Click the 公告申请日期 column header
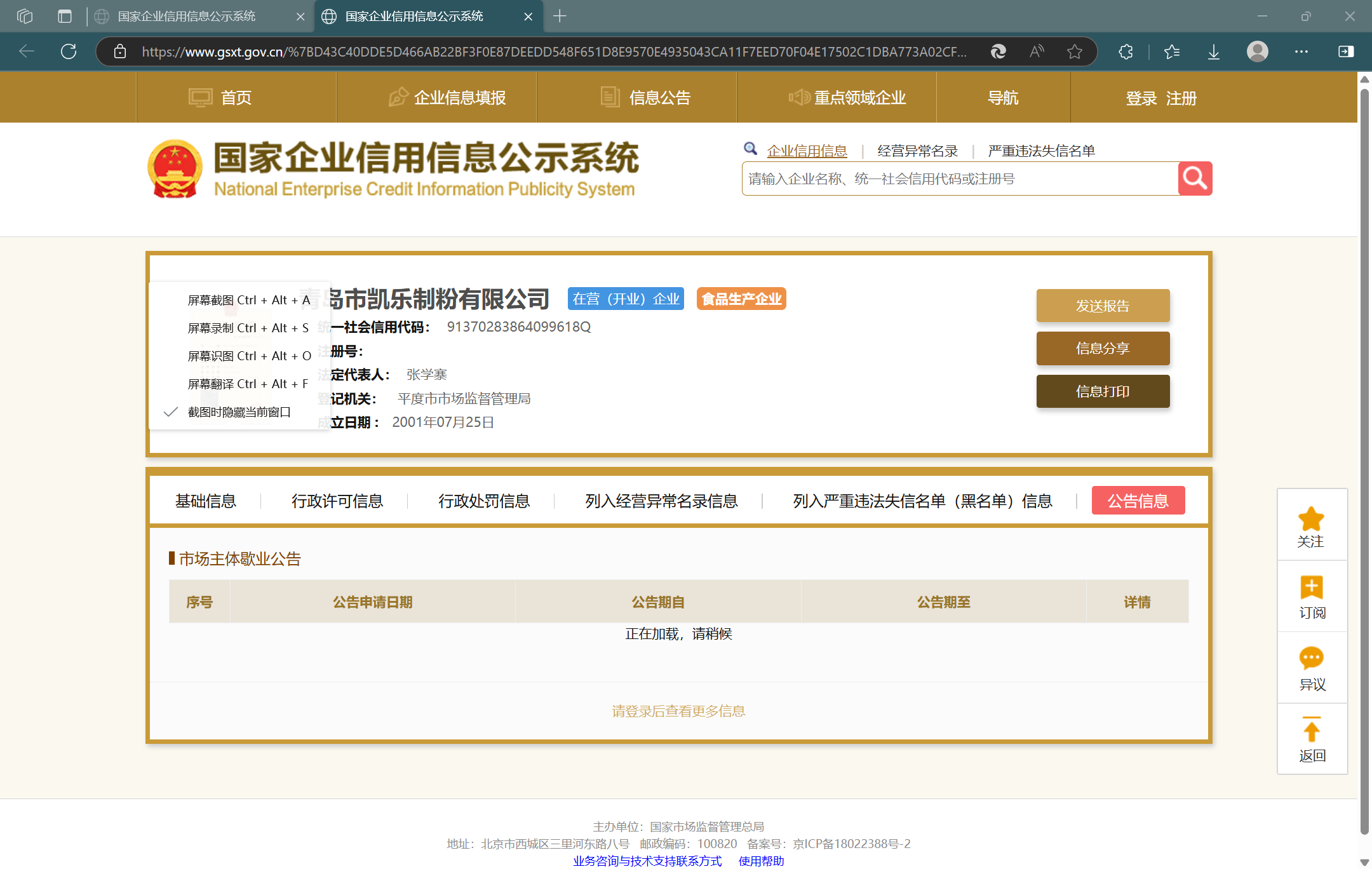This screenshot has width=1372, height=869. [373, 602]
